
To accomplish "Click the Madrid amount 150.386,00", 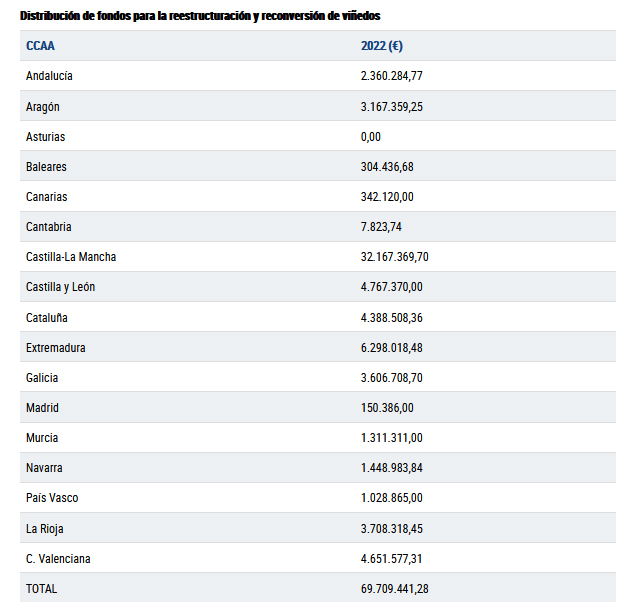I will tap(387, 408).
